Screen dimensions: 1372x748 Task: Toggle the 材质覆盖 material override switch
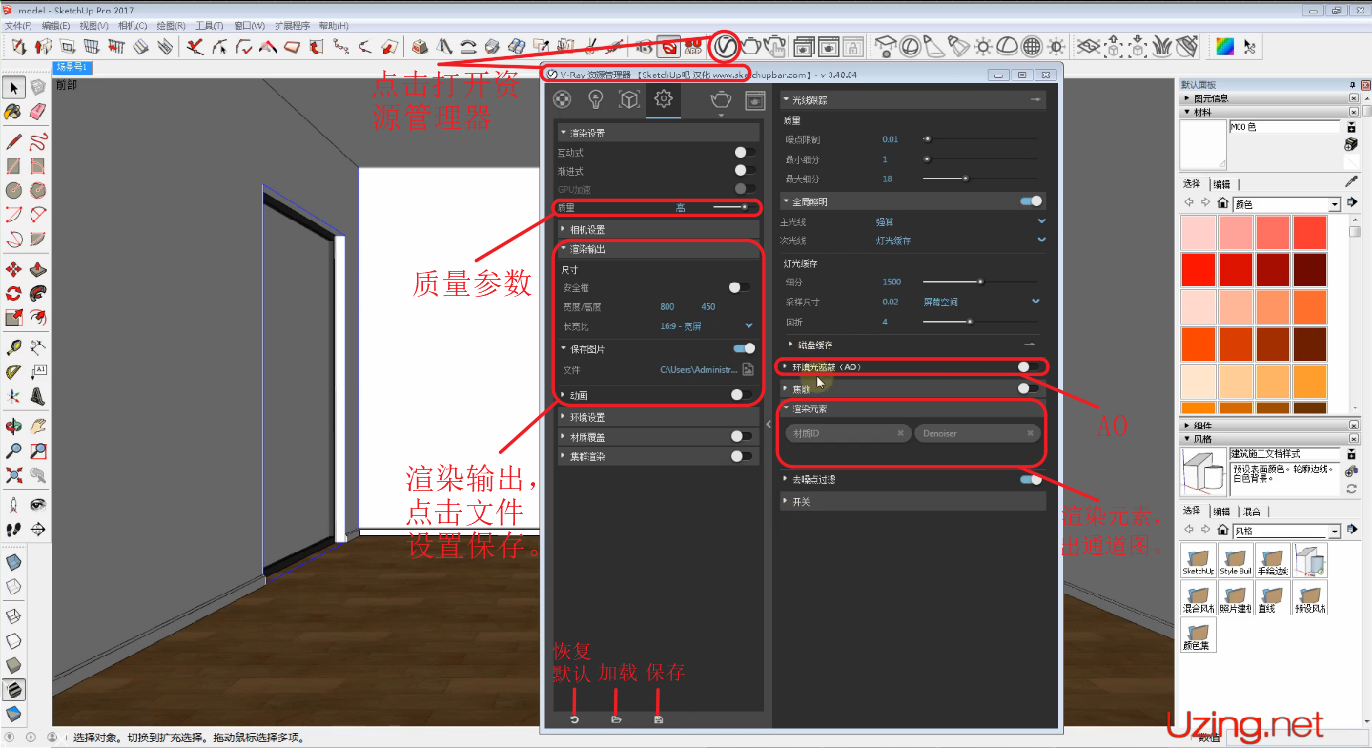pos(741,436)
